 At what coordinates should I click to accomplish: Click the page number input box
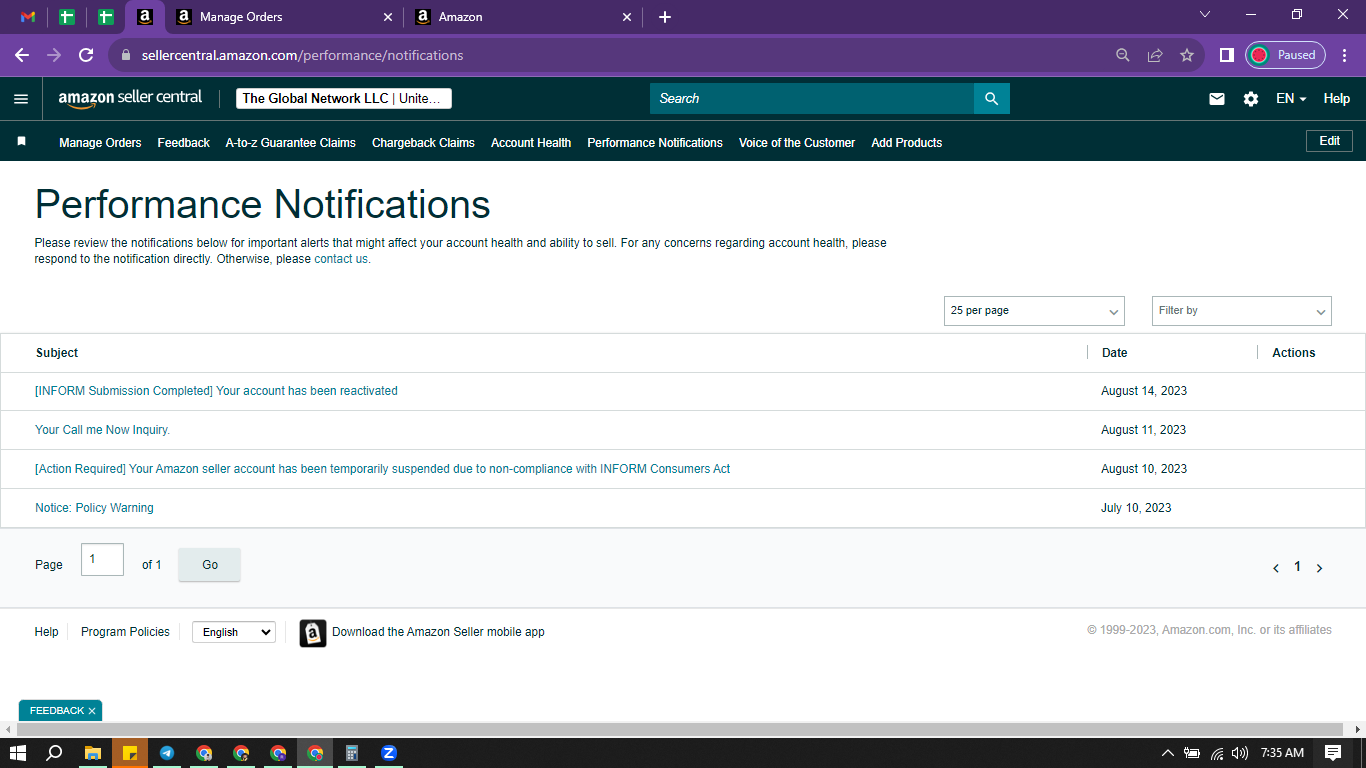tap(103, 560)
